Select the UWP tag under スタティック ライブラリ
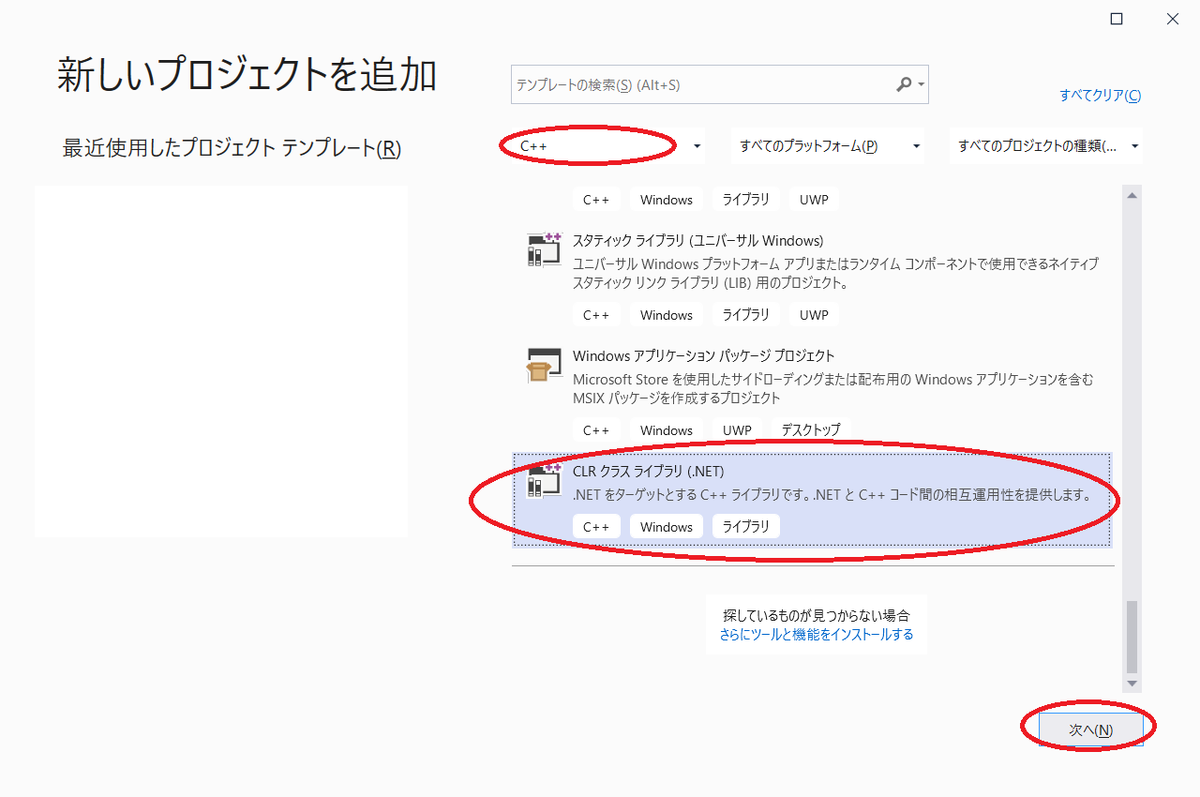This screenshot has height=797, width=1200. [x=813, y=314]
